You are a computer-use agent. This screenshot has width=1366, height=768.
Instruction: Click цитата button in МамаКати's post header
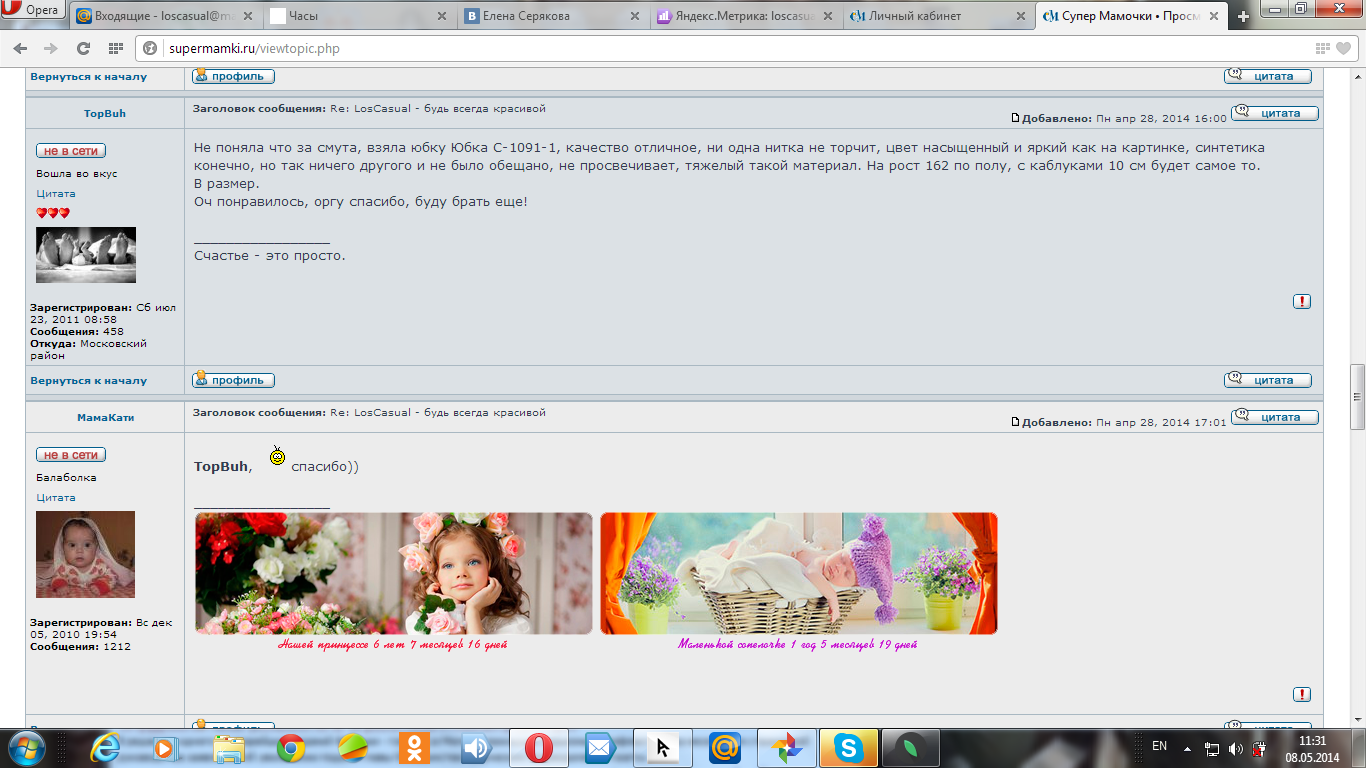tap(1274, 417)
